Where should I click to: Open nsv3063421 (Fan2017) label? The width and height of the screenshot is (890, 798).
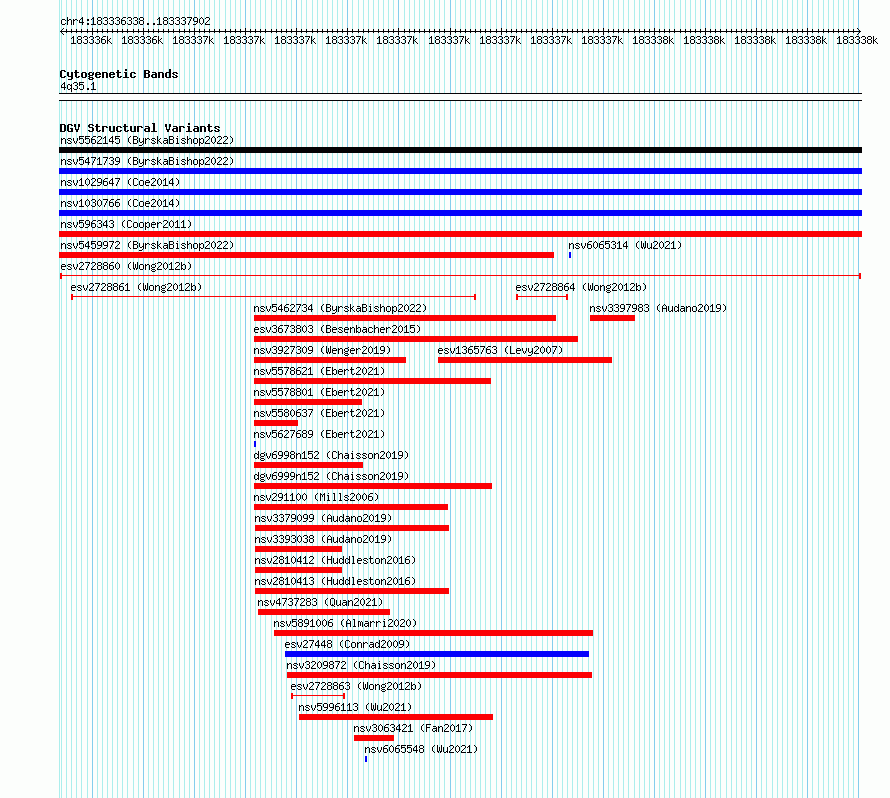pos(413,728)
